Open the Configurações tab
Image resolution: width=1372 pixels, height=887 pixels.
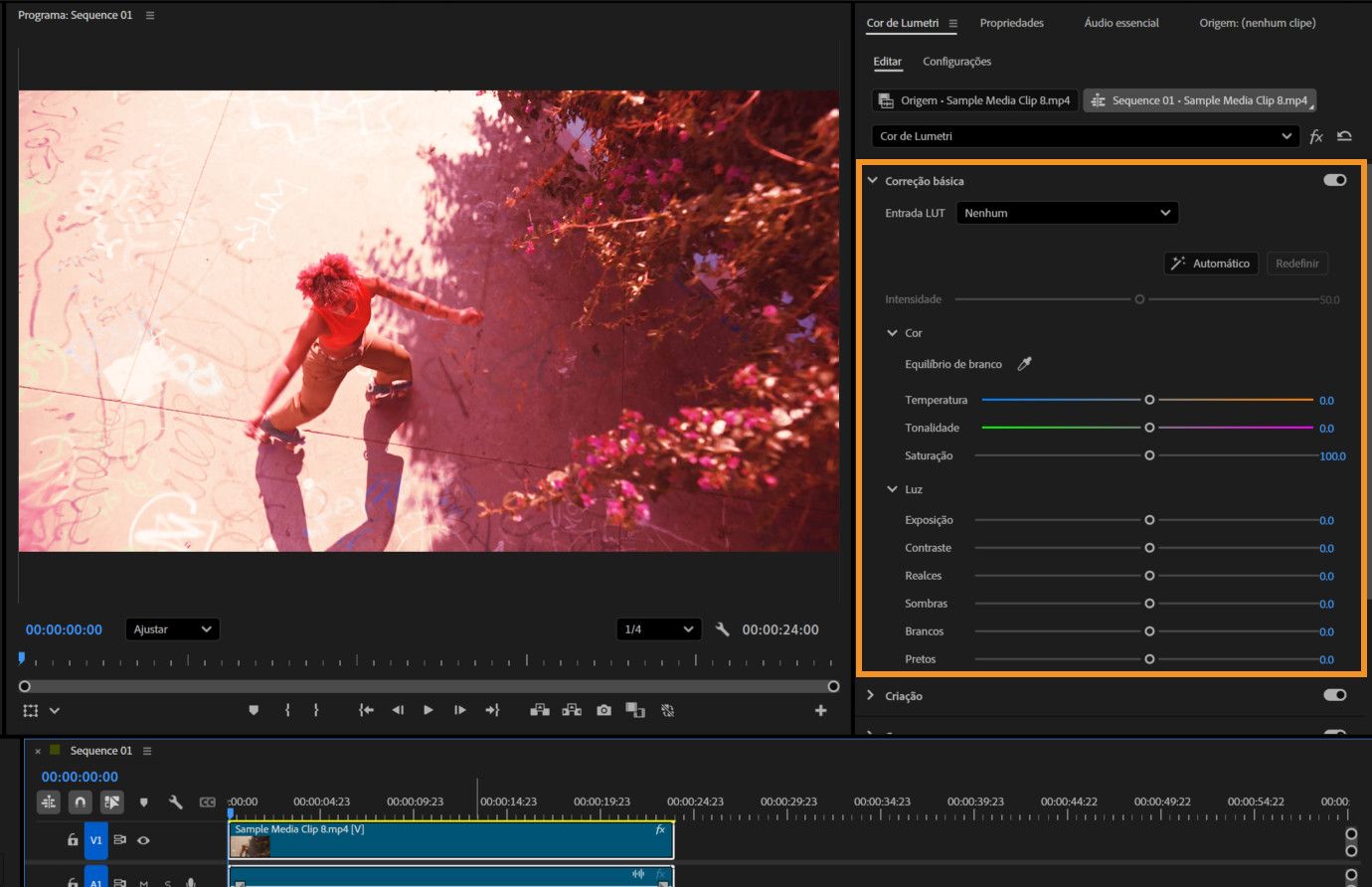click(x=956, y=62)
